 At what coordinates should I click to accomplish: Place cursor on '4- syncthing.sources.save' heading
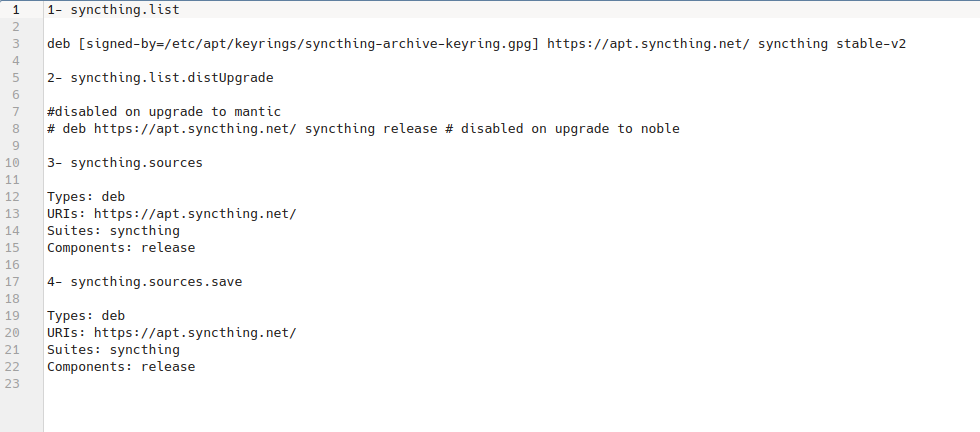[x=144, y=282]
